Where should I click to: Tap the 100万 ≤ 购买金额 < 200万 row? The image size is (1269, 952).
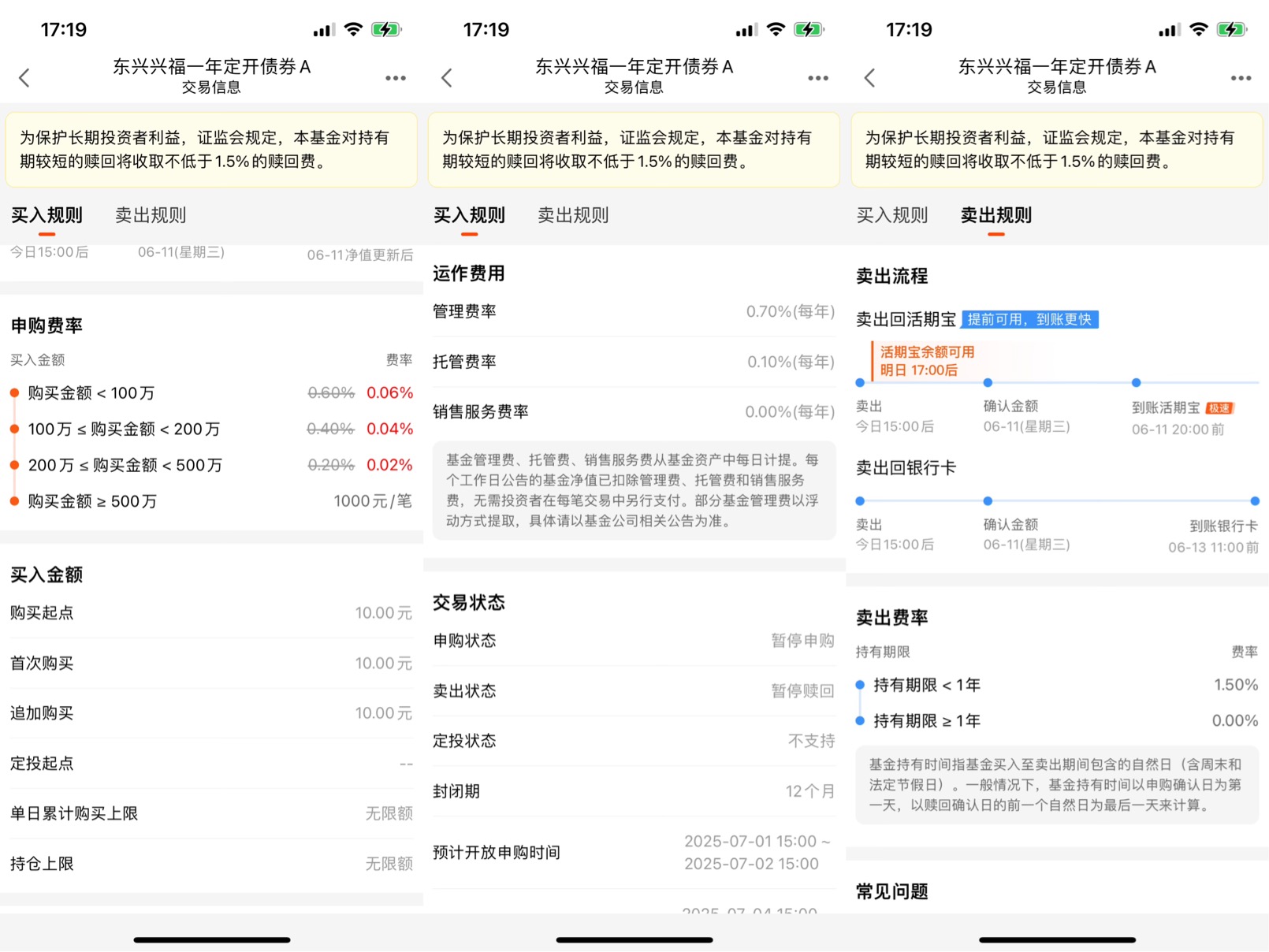(x=211, y=429)
